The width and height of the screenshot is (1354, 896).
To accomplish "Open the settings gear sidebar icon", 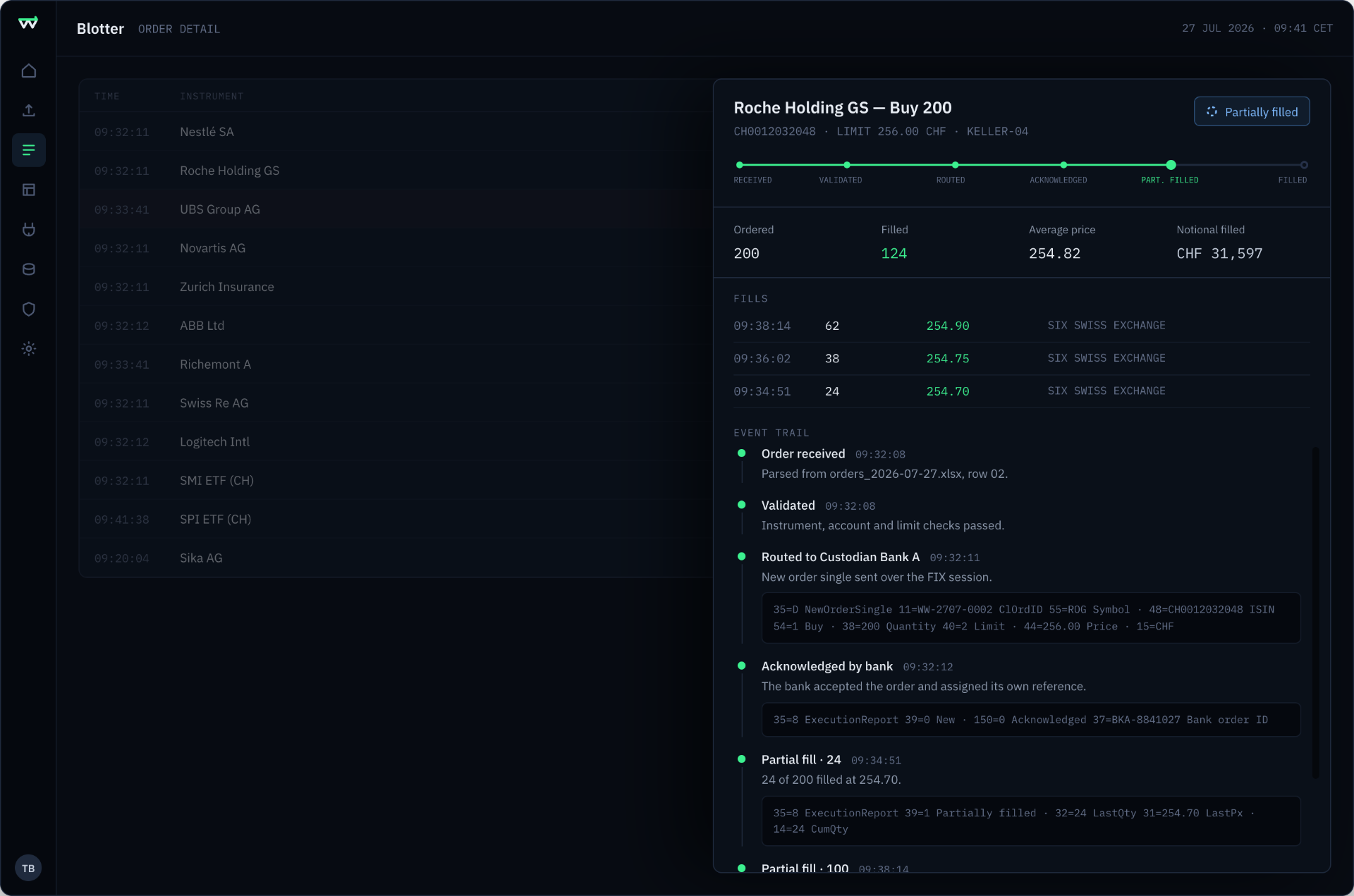I will 29,348.
